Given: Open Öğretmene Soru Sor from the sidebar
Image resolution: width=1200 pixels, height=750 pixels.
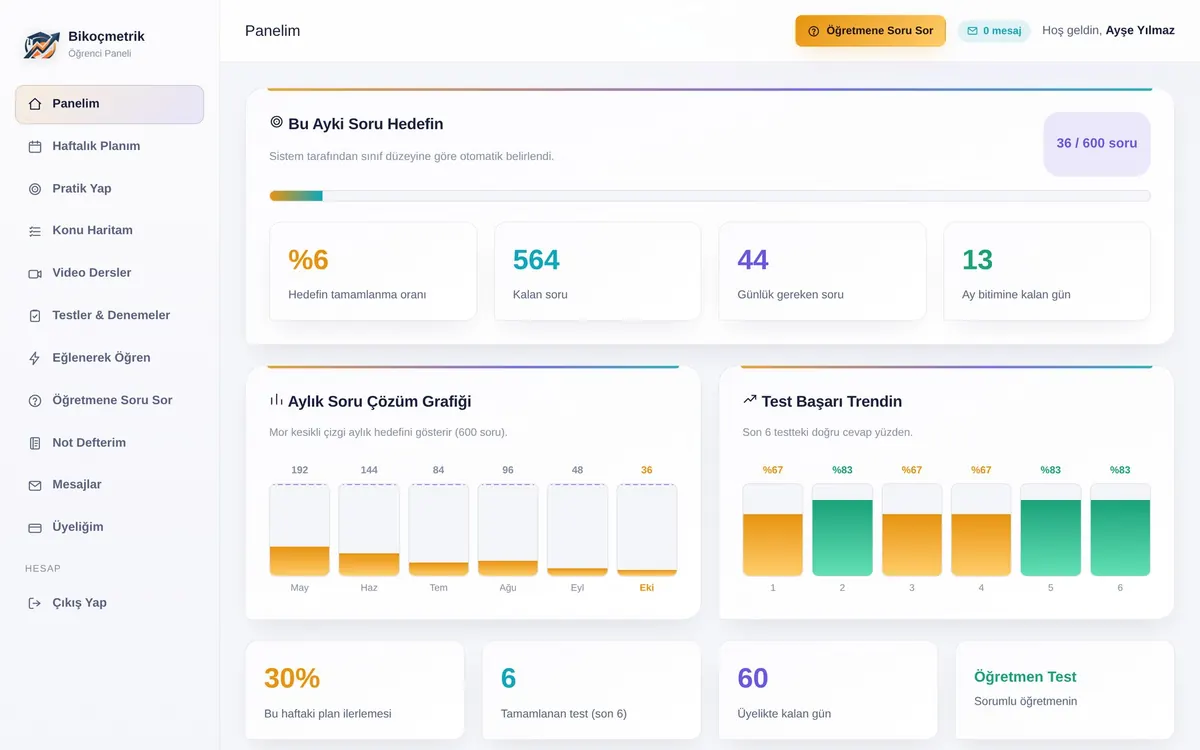Looking at the screenshot, I should click(x=110, y=400).
